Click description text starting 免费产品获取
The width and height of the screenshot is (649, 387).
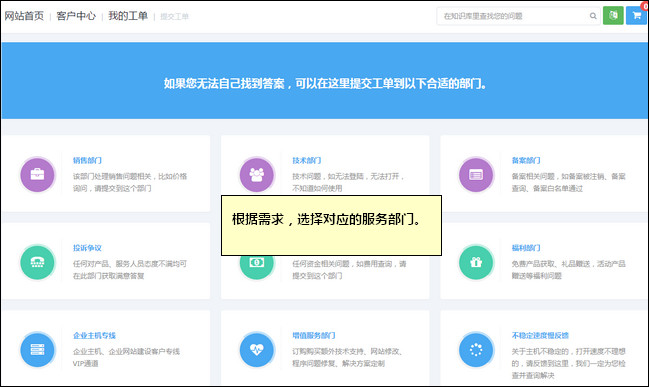point(568,270)
